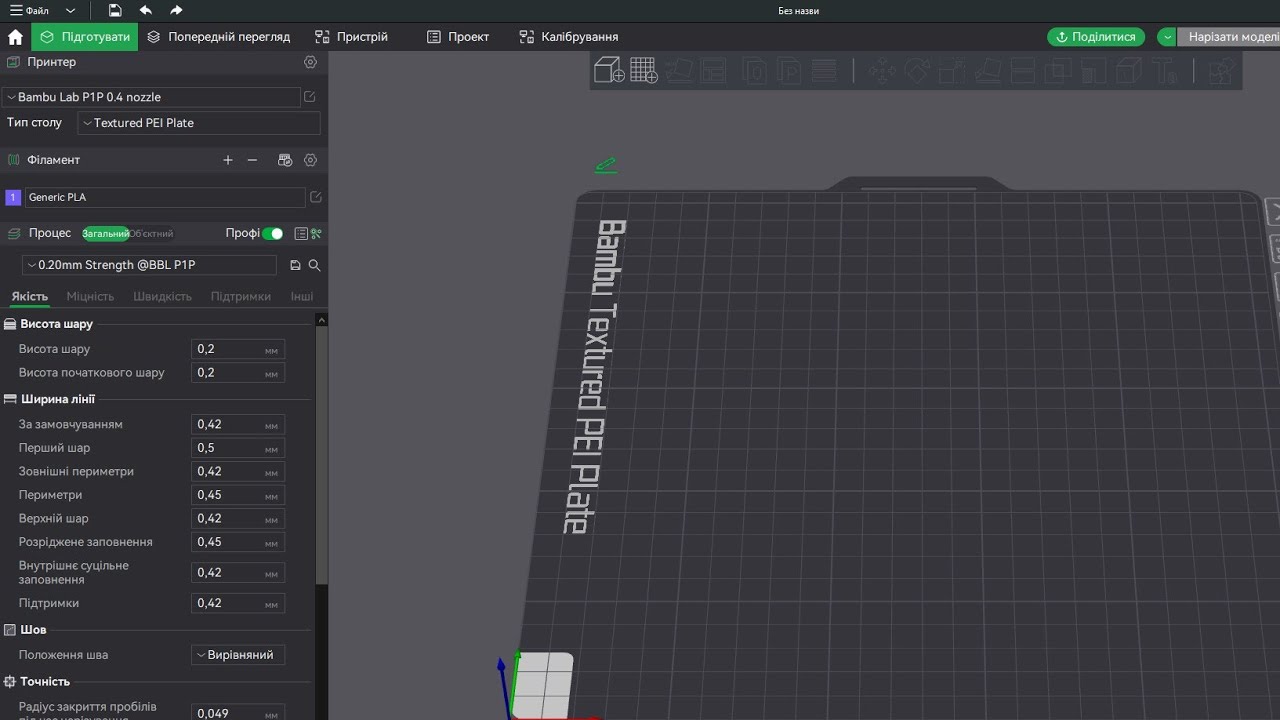Select the Міцність settings tab
The width and height of the screenshot is (1280, 720).
pos(90,297)
